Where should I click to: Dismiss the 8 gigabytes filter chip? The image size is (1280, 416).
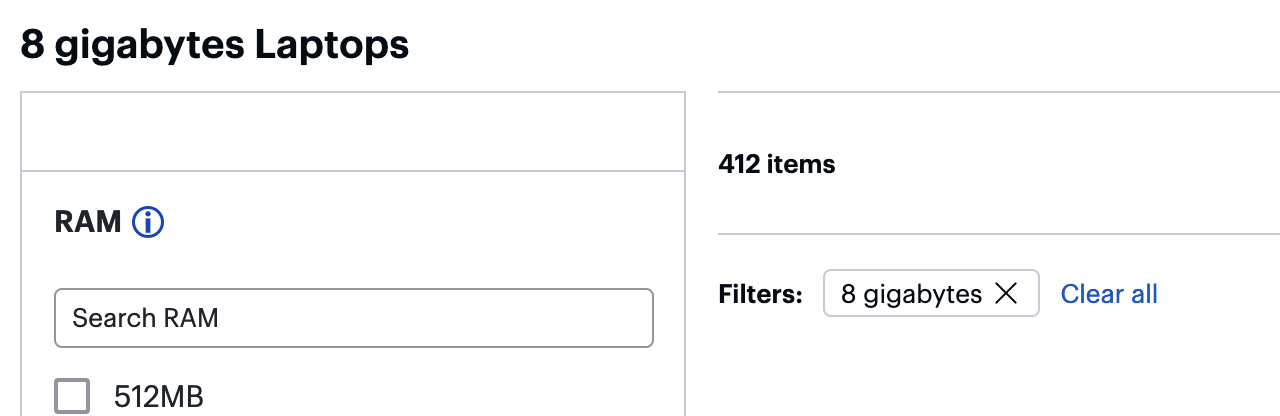click(x=1006, y=293)
